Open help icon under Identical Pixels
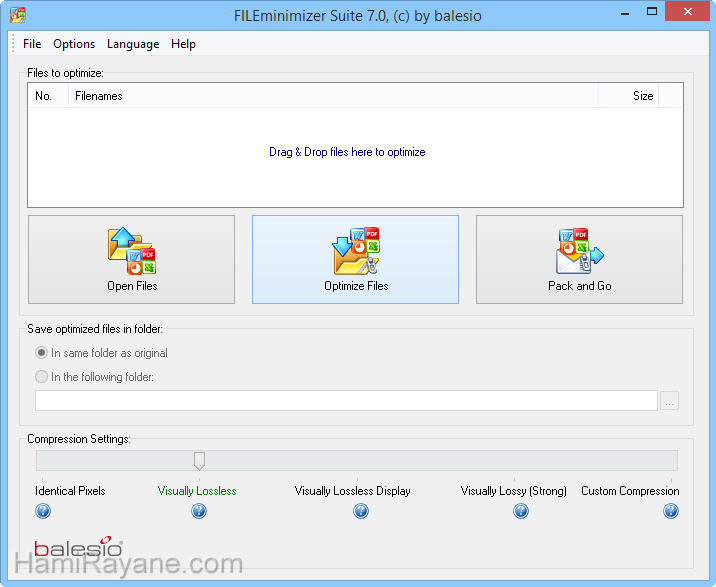Viewport: 716px width, 587px height. (x=43, y=511)
